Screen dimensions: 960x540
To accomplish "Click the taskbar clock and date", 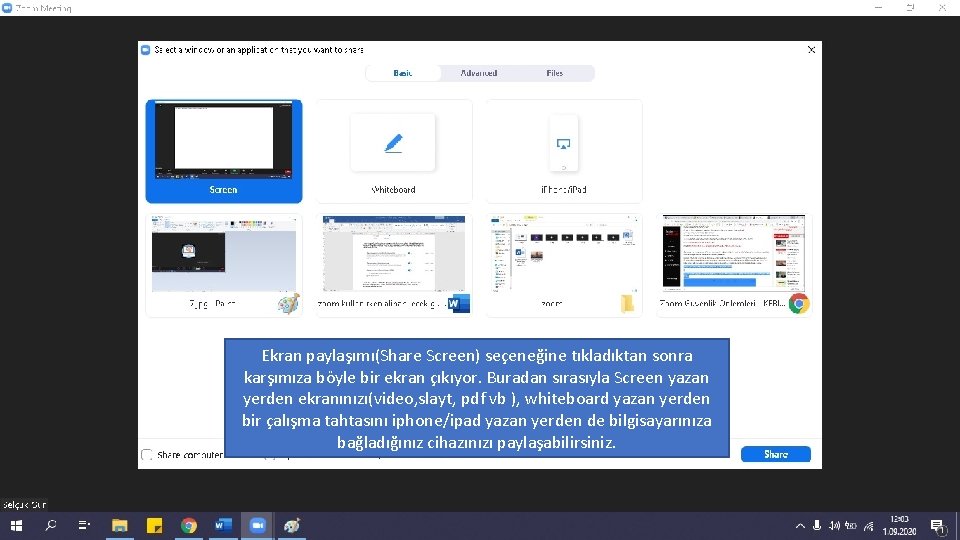I will pyautogui.click(x=899, y=525).
